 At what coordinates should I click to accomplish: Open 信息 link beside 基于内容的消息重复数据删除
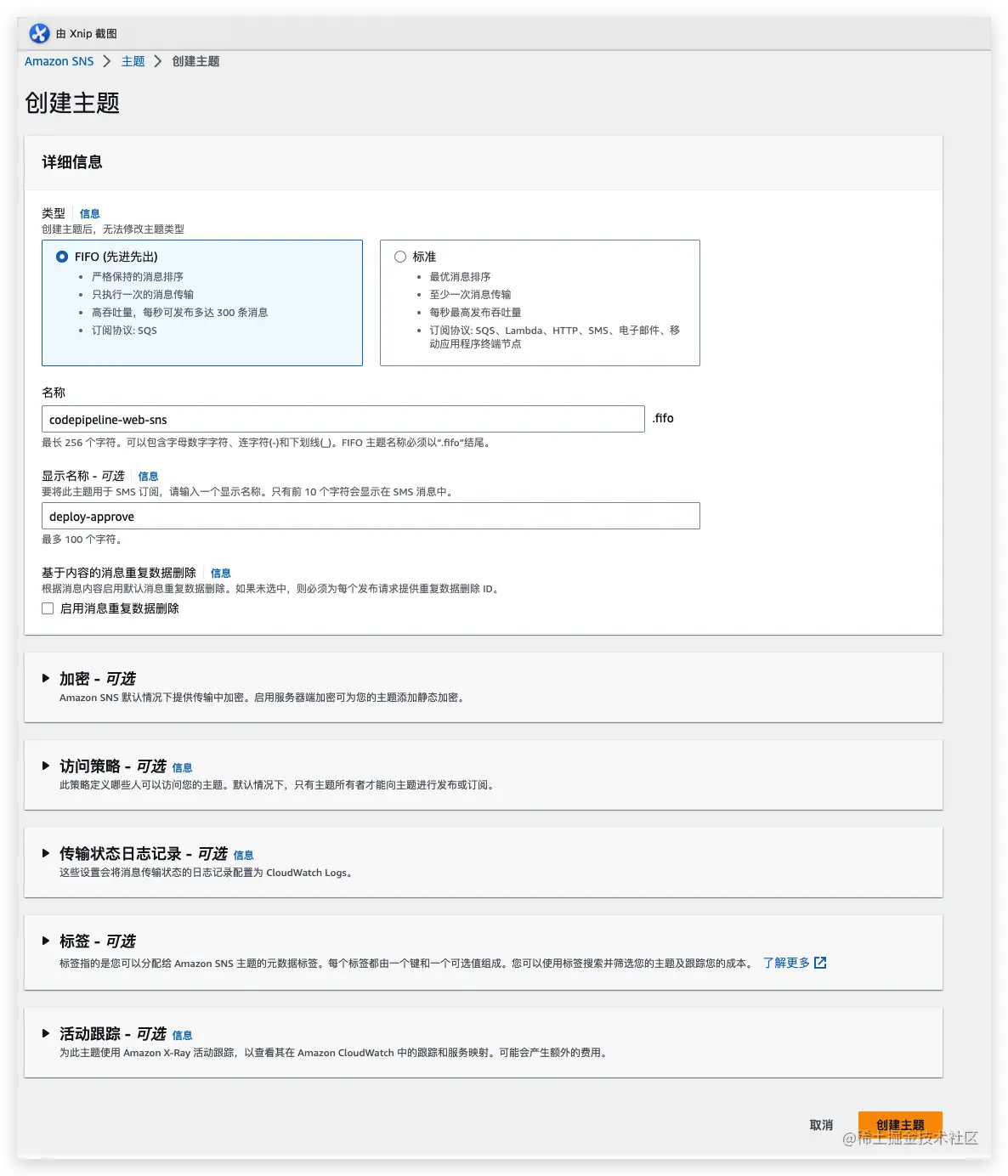click(x=221, y=573)
